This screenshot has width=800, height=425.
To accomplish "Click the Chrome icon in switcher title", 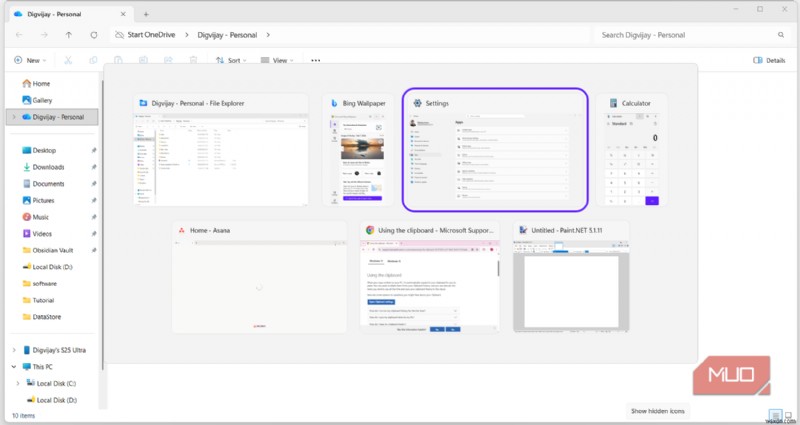I will coord(370,231).
